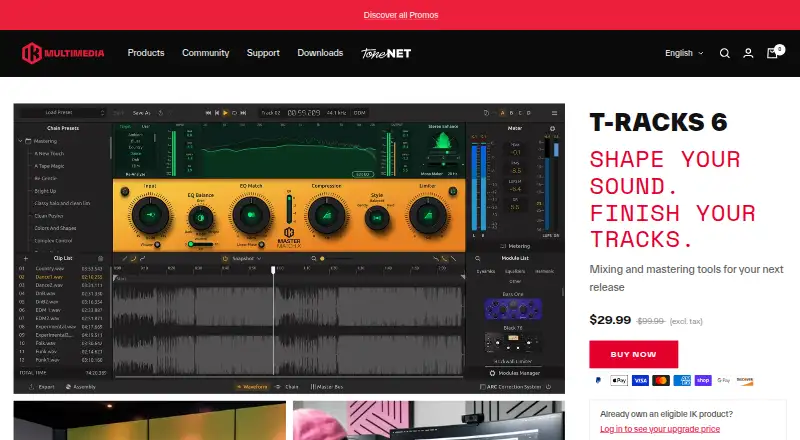Click the trash icon beside Clip List
This screenshot has height=440, width=800.
(x=101, y=259)
